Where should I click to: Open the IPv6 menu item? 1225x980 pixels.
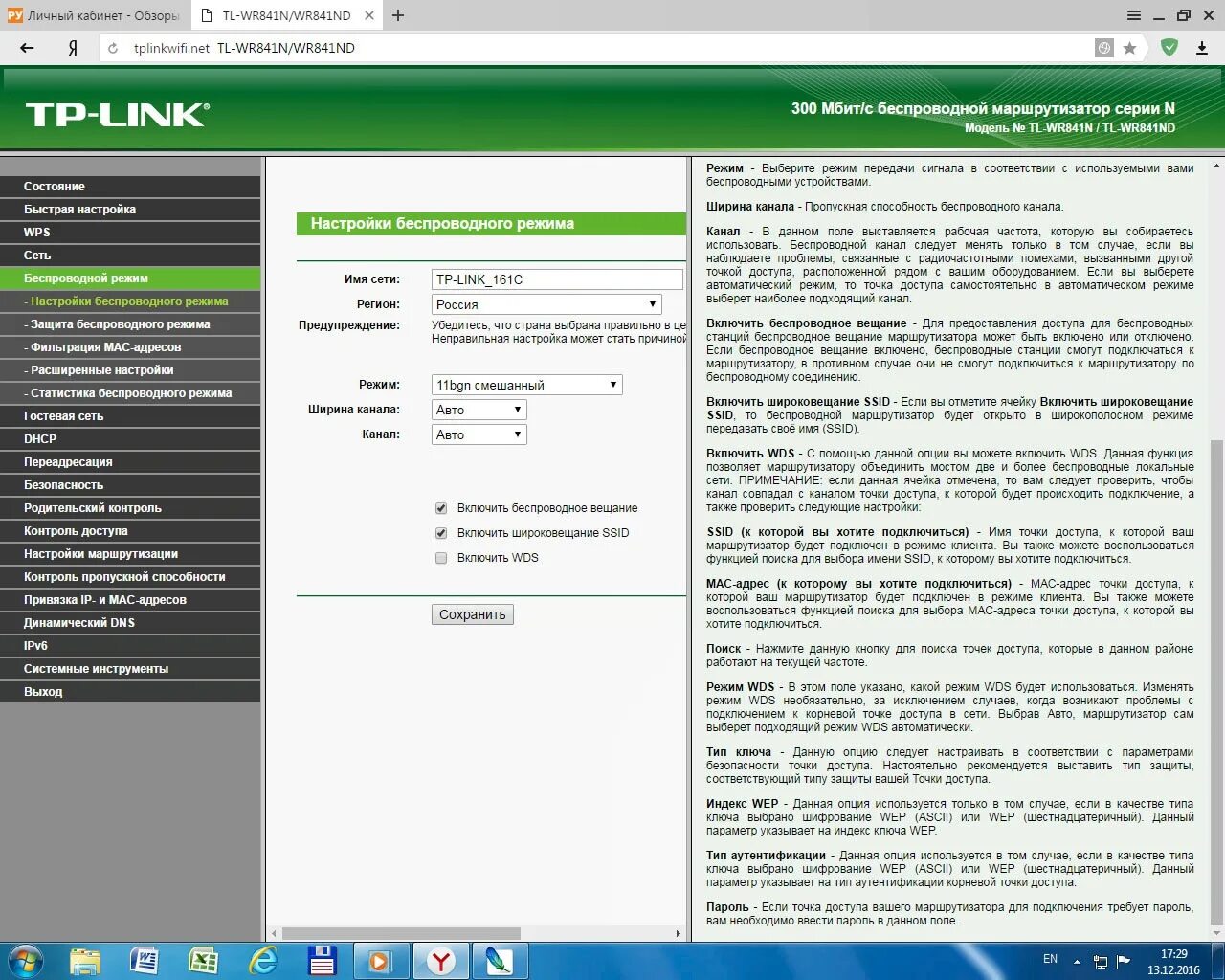point(130,646)
